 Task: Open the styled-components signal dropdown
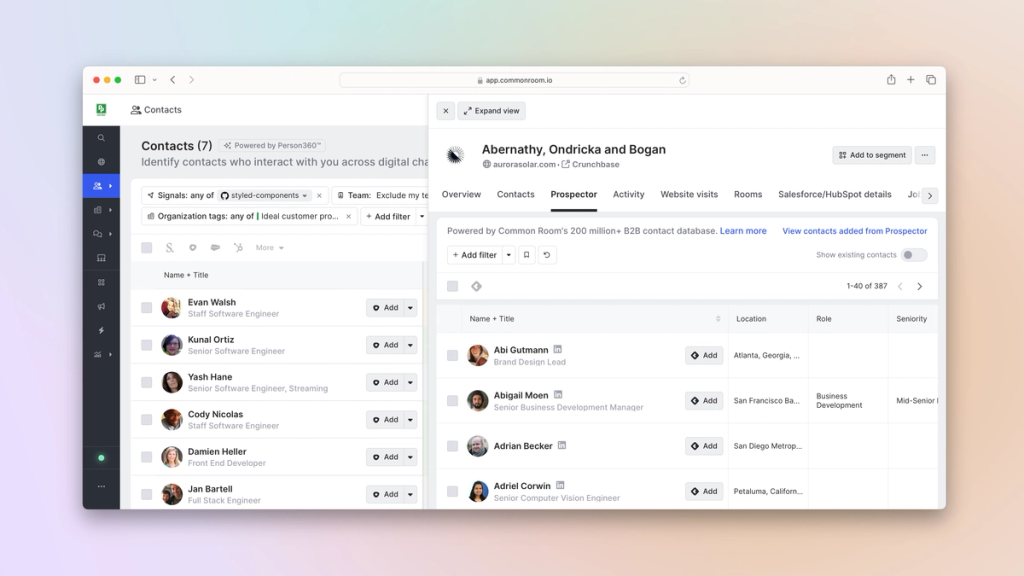tap(264, 195)
